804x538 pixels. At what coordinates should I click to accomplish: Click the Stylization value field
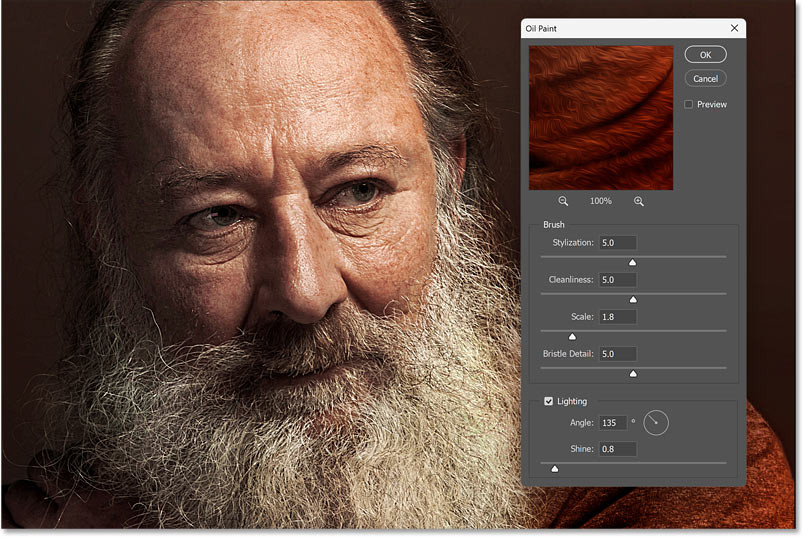617,243
